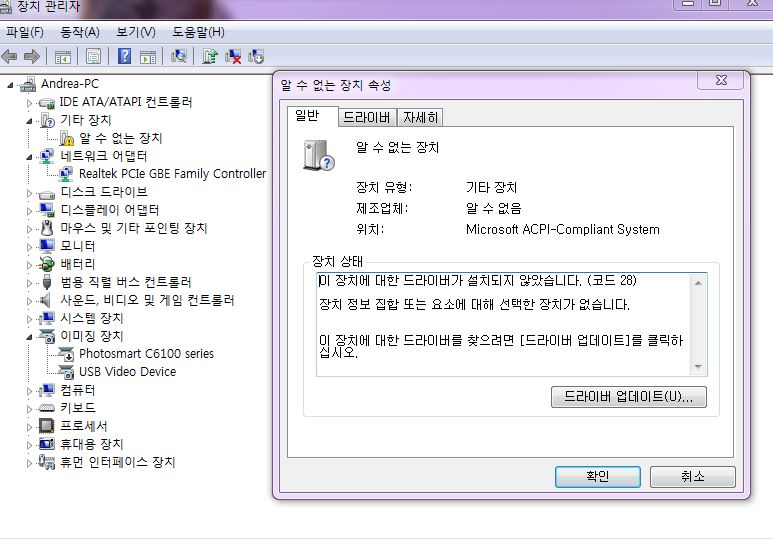Click the 디스플레이 어댑터 icon
This screenshot has width=773, height=540.
pyautogui.click(x=47, y=210)
